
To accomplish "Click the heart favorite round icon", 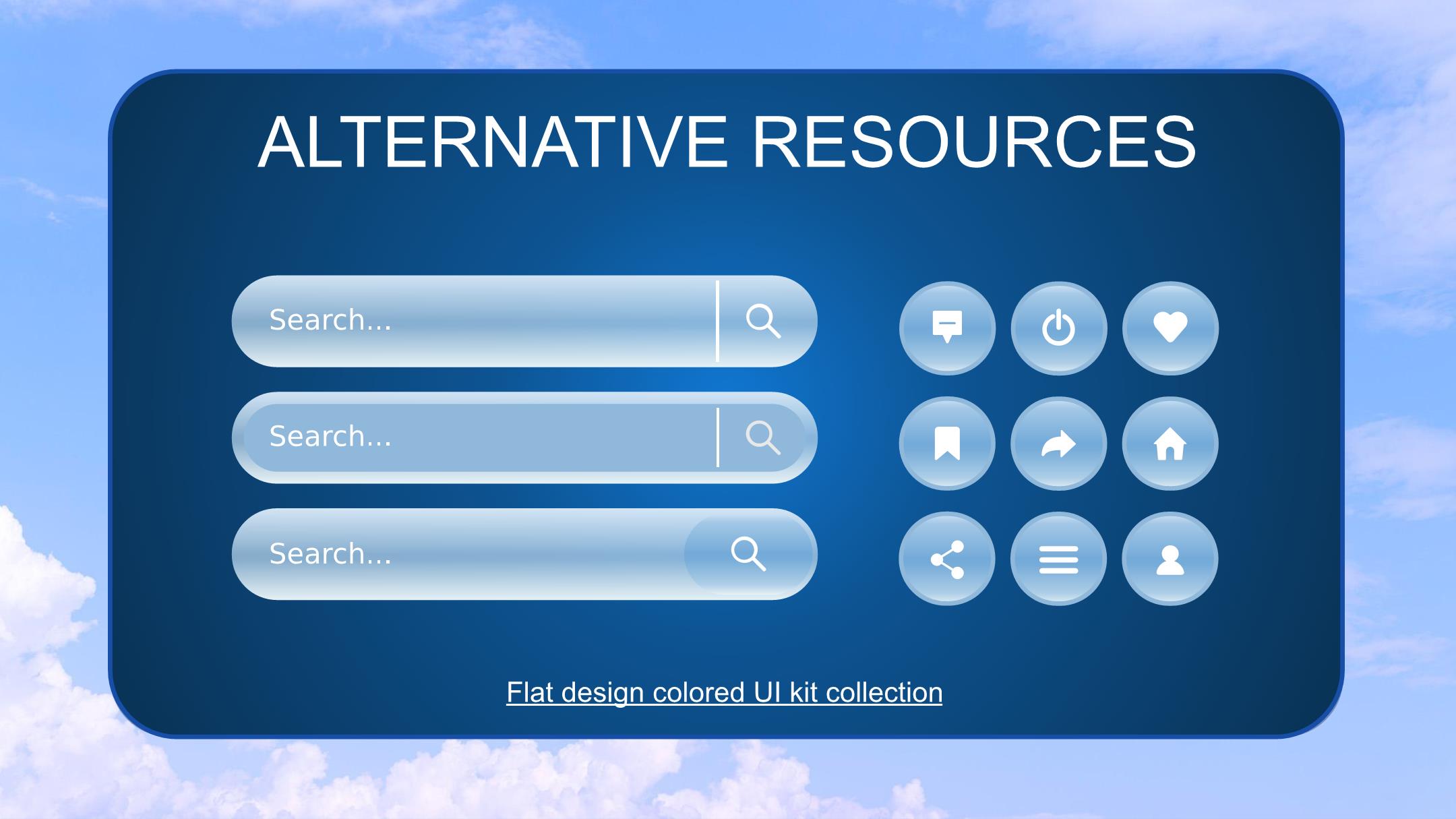I will pos(1170,328).
